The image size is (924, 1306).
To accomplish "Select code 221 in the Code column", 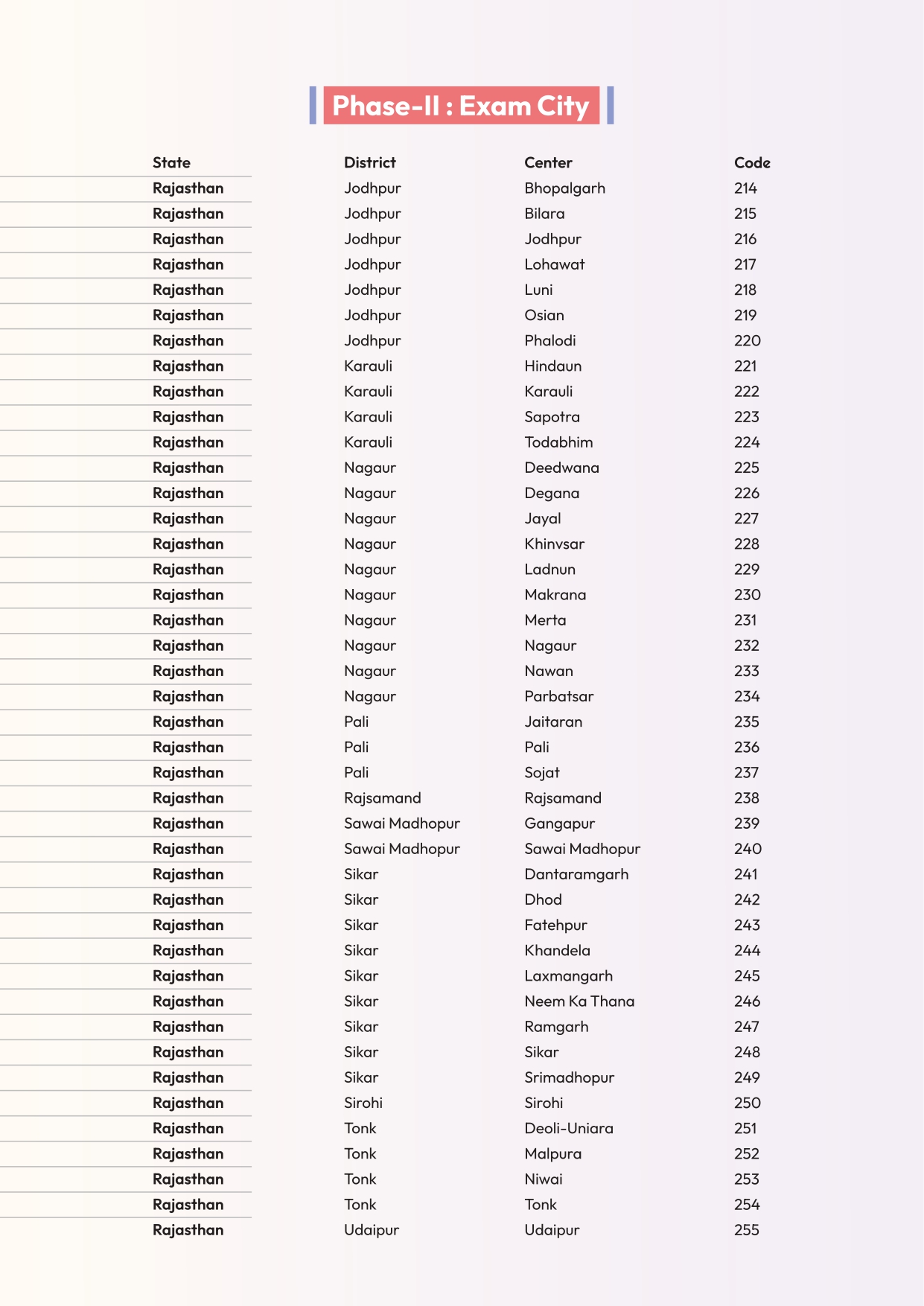I will pos(745,366).
